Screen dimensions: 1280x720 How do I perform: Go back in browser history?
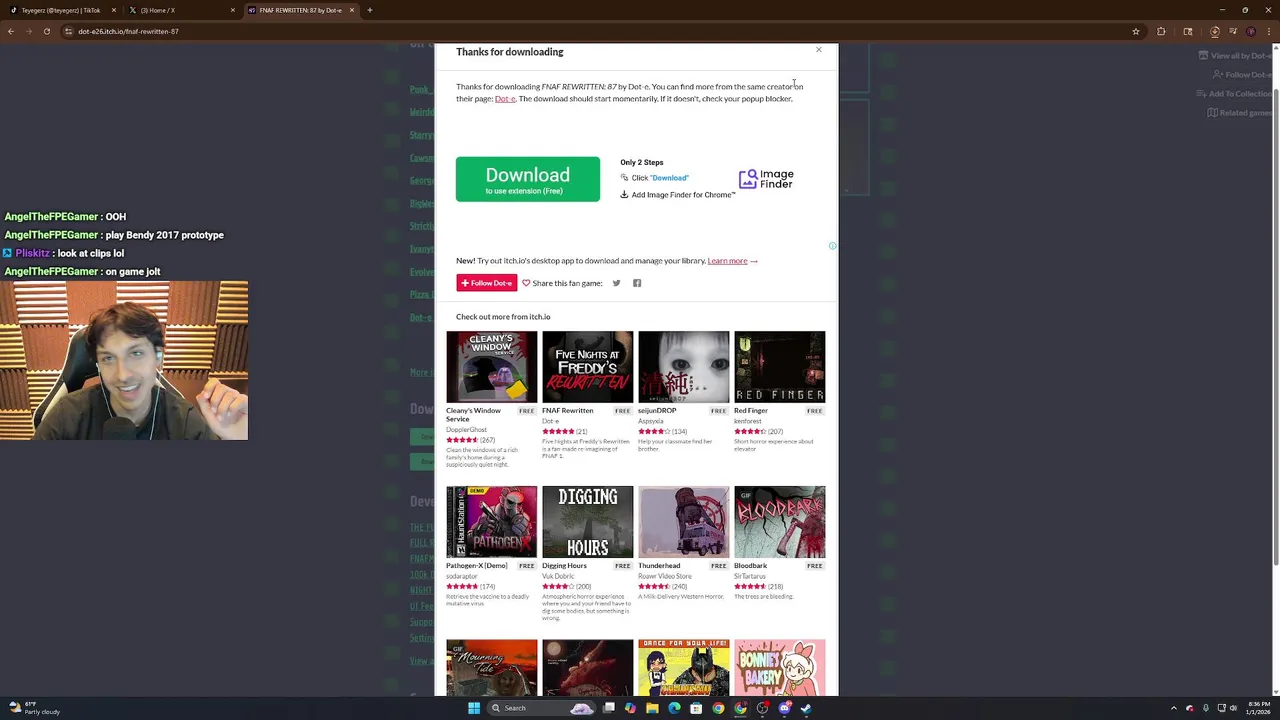(x=10, y=31)
